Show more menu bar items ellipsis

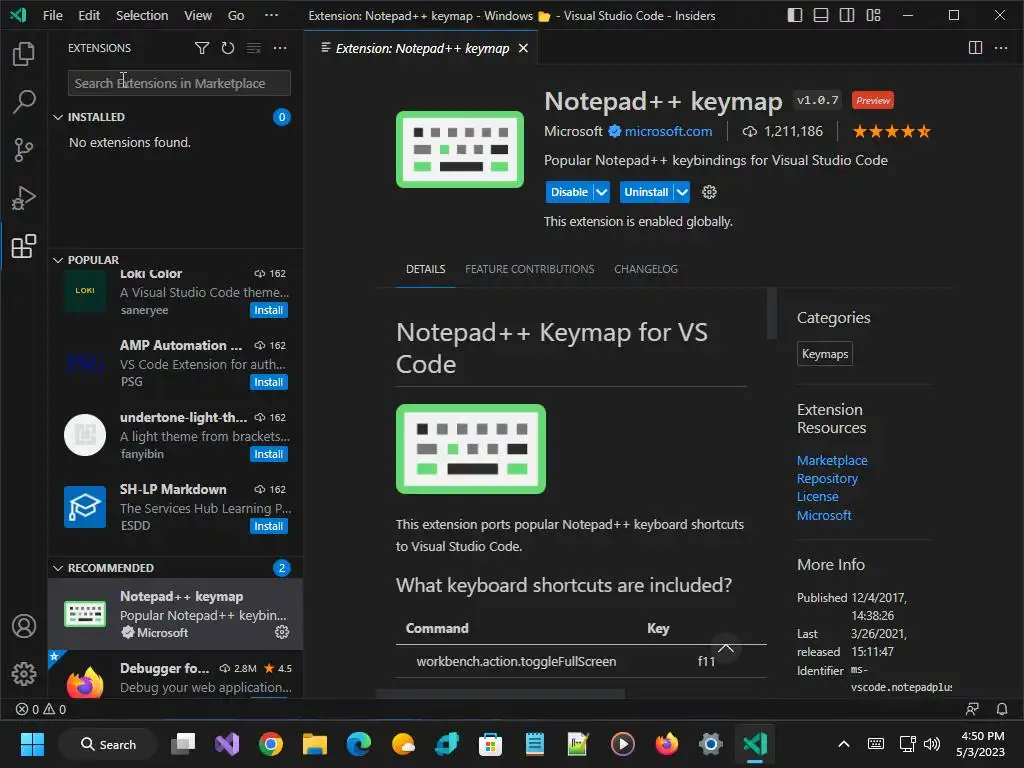(x=271, y=15)
